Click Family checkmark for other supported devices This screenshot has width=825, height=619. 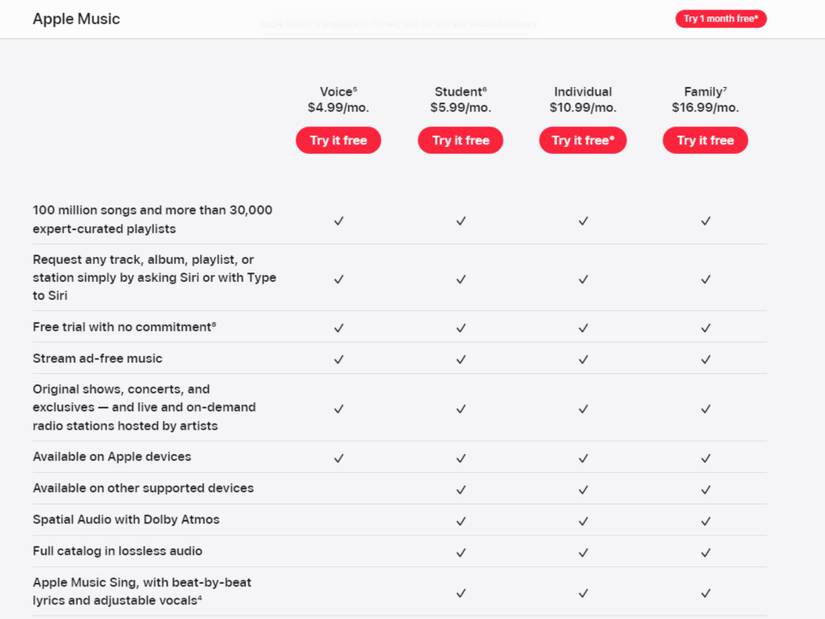(x=706, y=490)
